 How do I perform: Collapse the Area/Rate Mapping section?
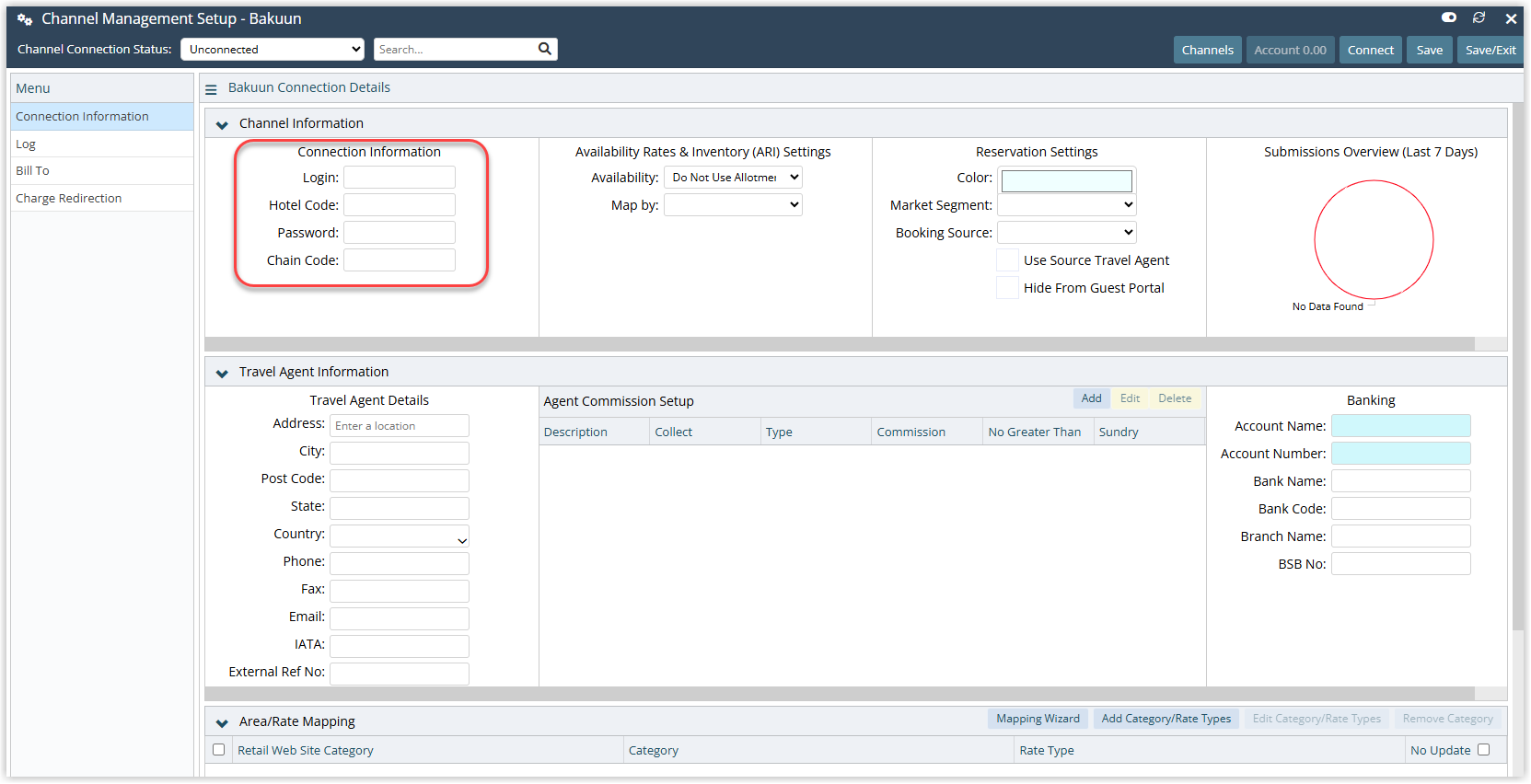222,722
